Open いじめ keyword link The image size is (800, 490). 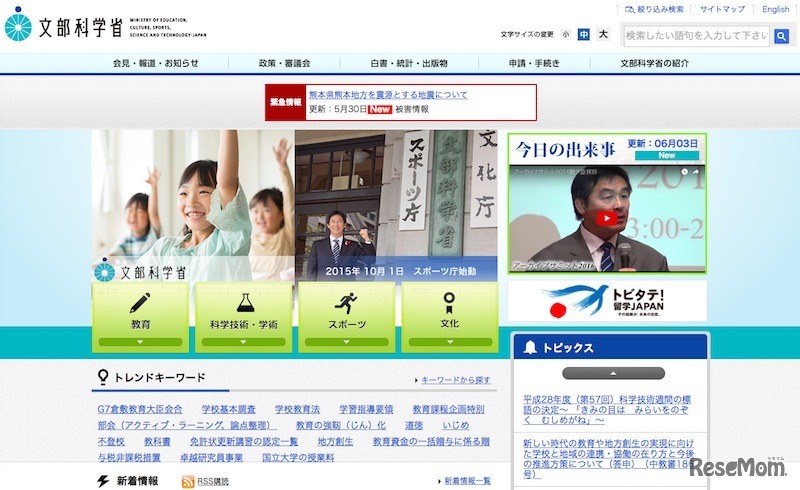coord(456,426)
